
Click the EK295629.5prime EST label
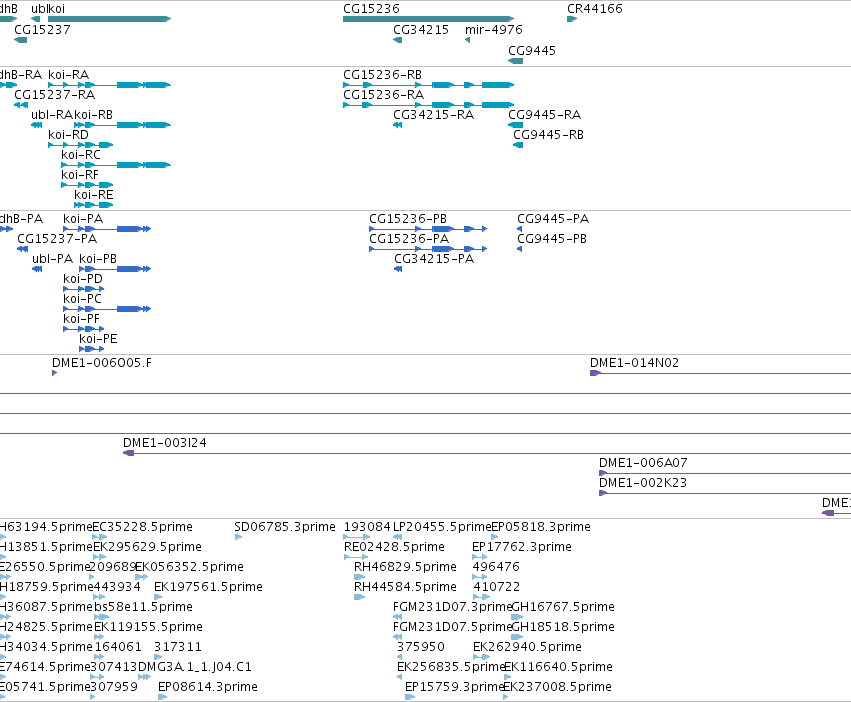[148, 547]
